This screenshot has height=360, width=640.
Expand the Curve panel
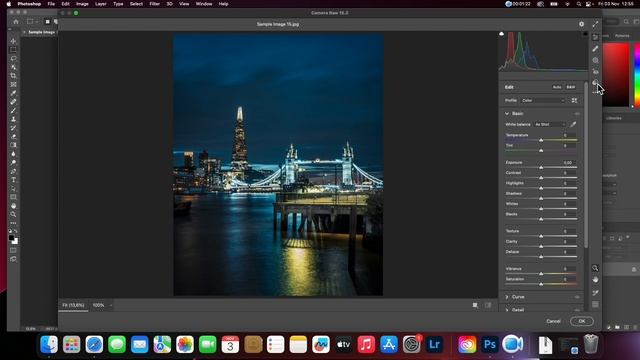coord(507,297)
